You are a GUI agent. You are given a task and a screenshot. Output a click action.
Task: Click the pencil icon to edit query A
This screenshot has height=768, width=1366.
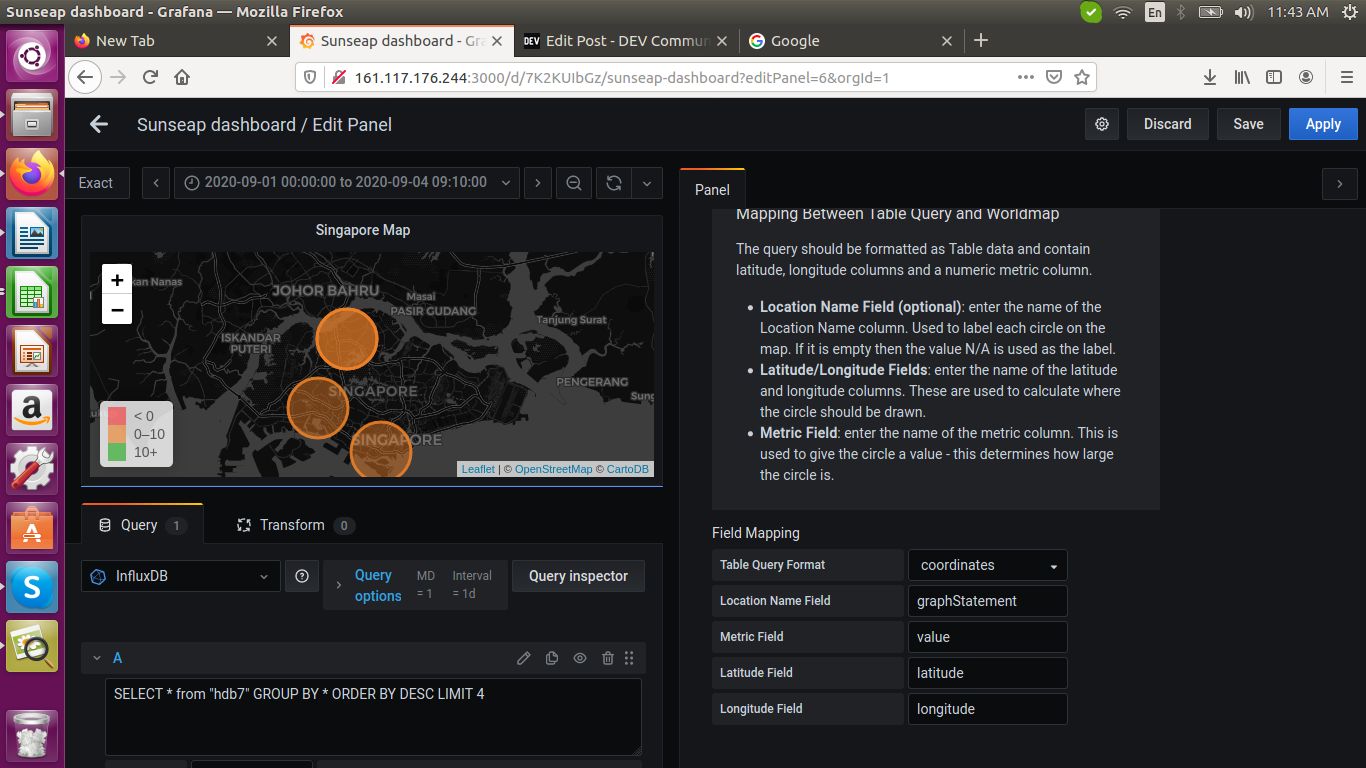523,658
